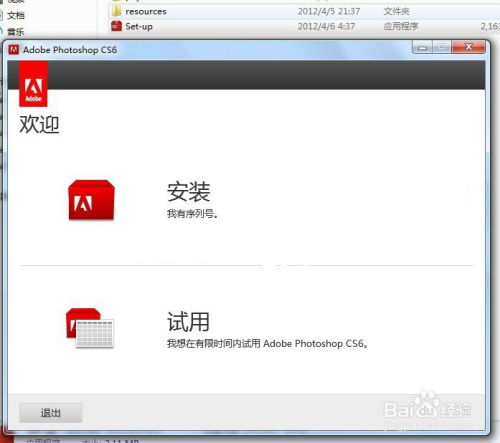
Task: Click the trial calendar icon
Action: click(90, 328)
